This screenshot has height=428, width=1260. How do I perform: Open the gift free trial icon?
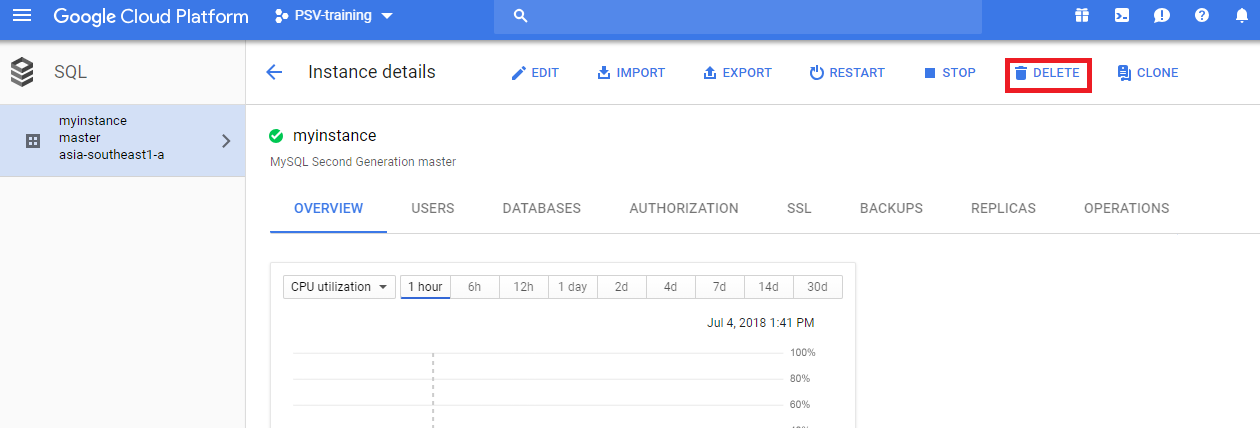coord(1082,16)
